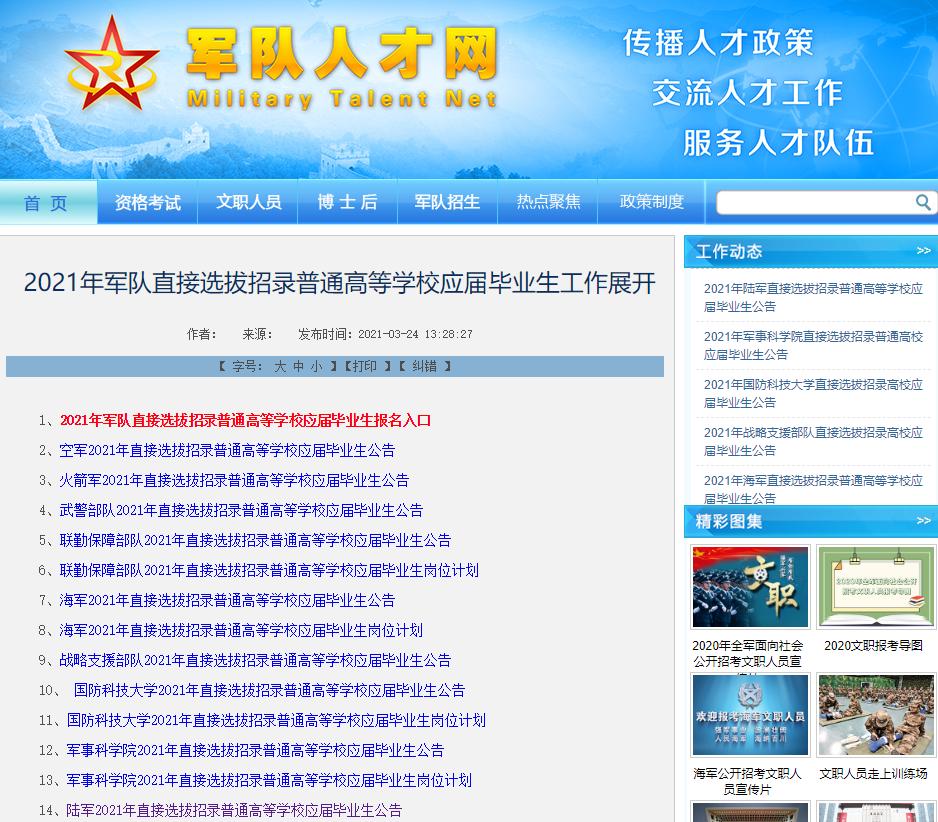Open sidebar 2021年战略支援部队 news link
The image size is (938, 822).
click(x=814, y=441)
